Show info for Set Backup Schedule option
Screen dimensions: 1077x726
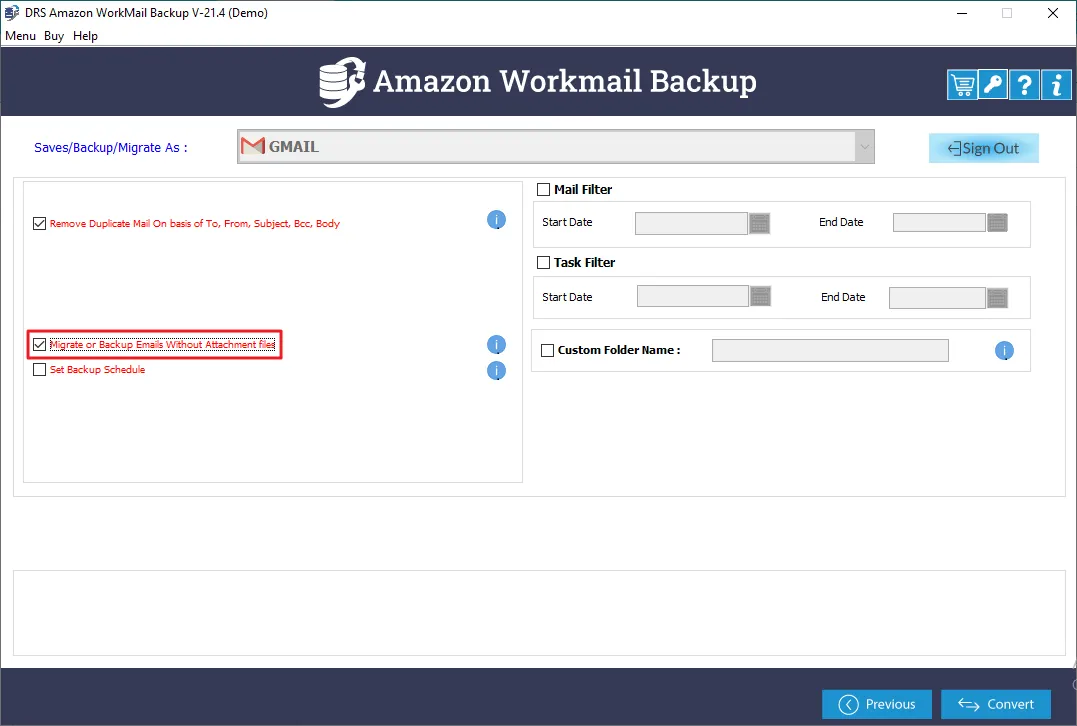(x=496, y=371)
